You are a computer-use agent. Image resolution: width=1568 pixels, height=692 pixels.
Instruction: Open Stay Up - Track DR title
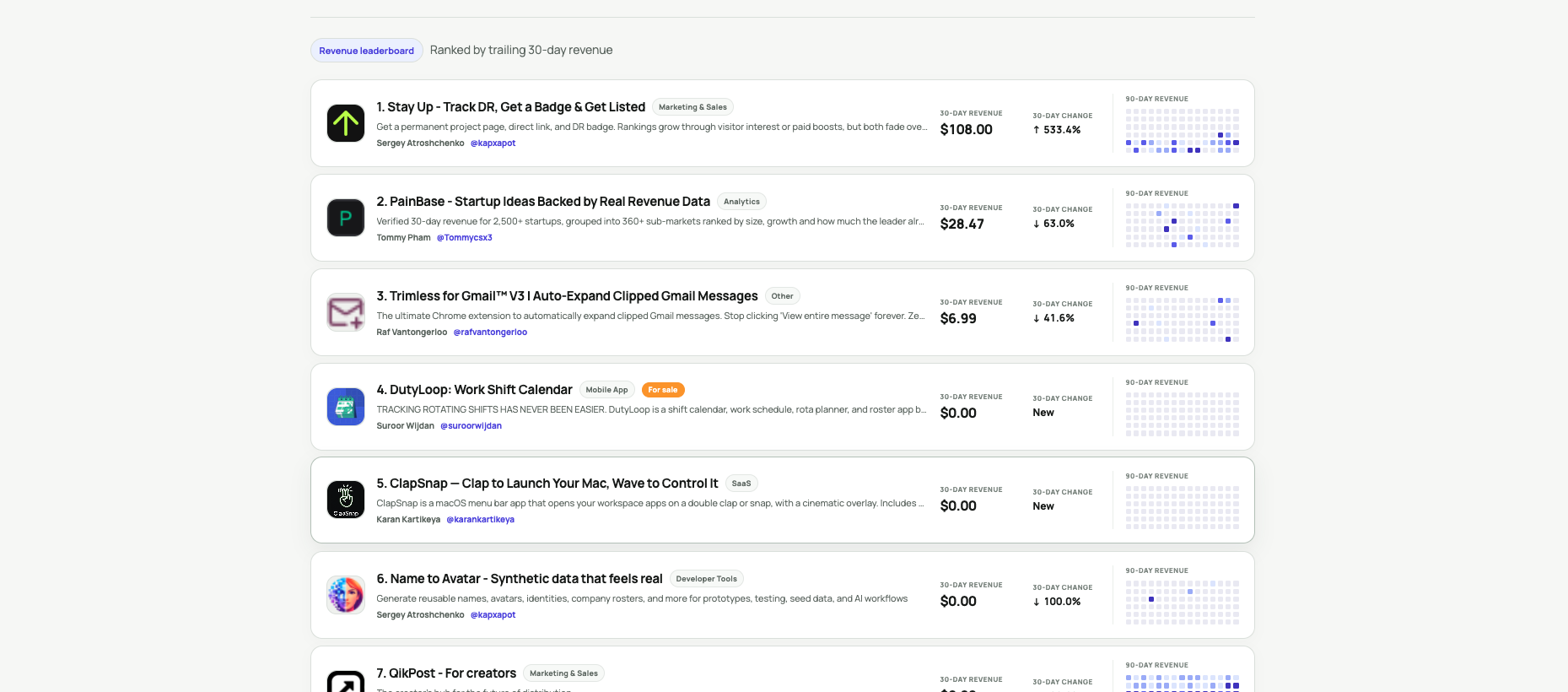[x=510, y=107]
